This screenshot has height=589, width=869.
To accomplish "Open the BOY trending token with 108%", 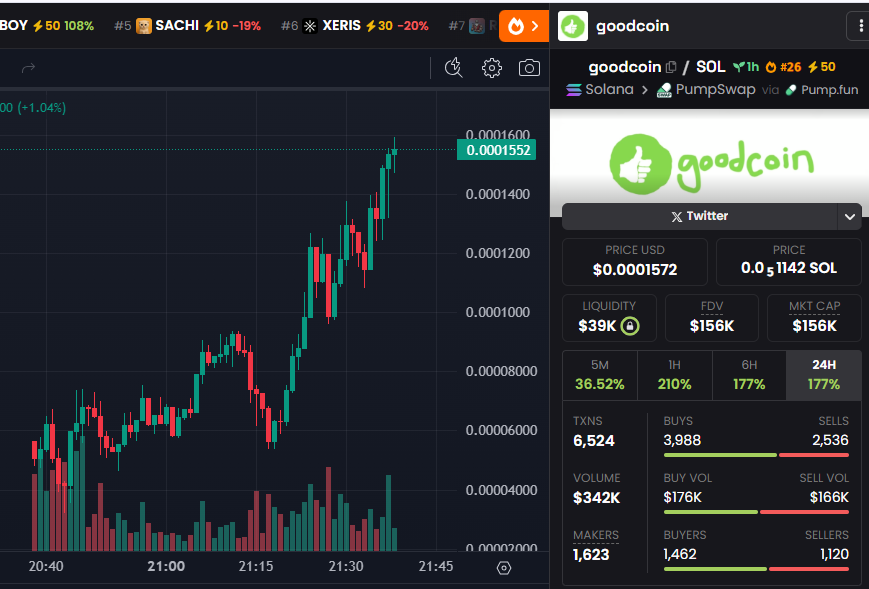I will [47, 25].
